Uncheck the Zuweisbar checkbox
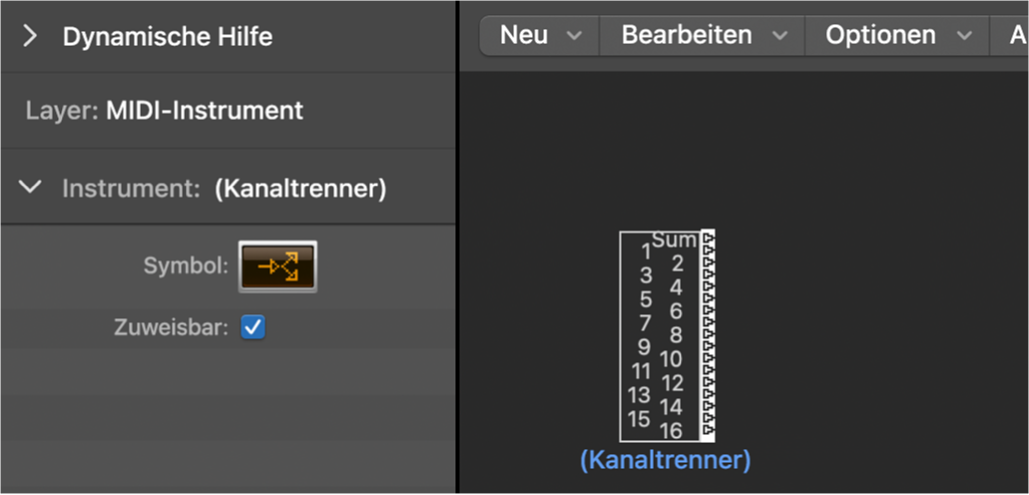The width and height of the screenshot is (1029, 495). click(x=253, y=327)
